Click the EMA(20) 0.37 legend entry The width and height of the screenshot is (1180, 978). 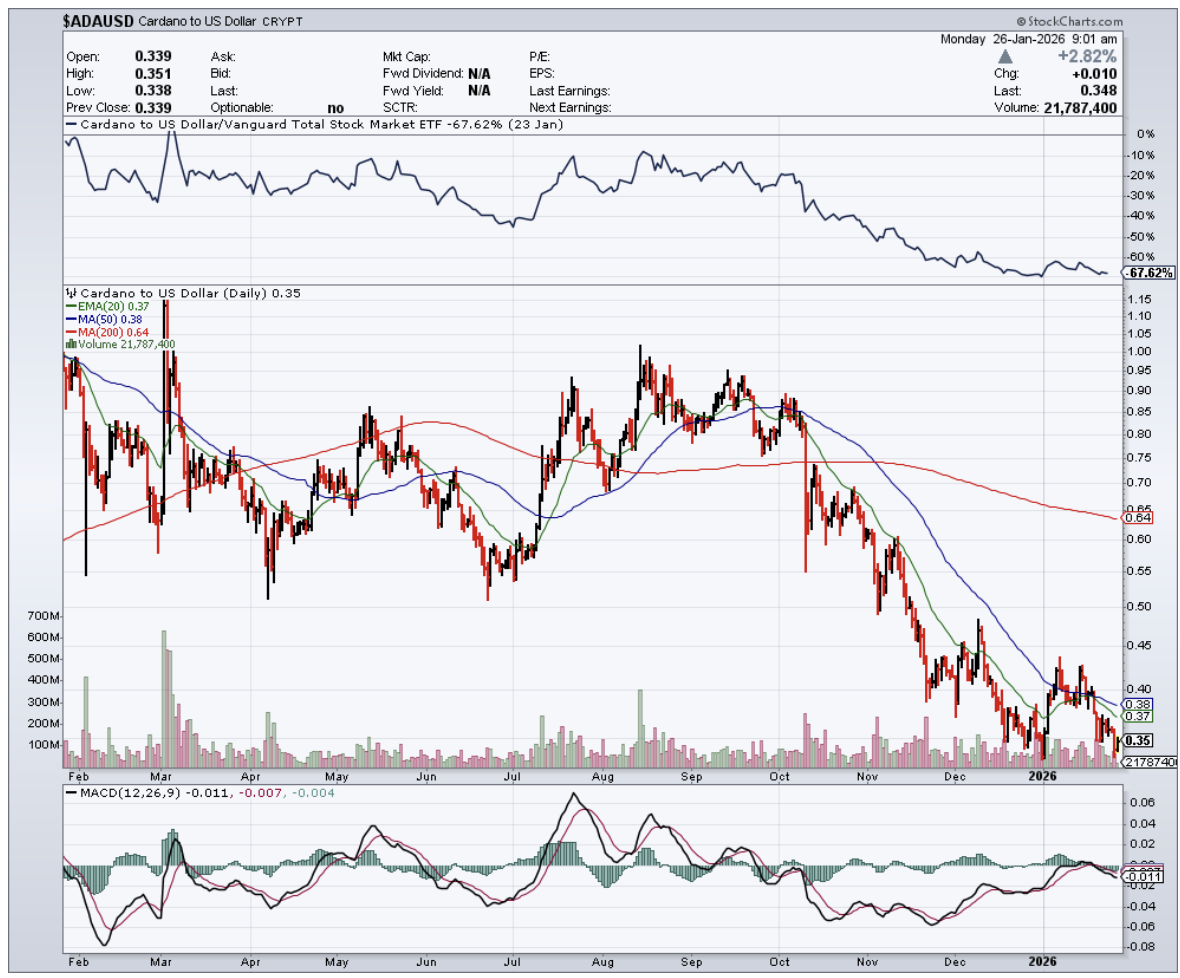(x=113, y=307)
